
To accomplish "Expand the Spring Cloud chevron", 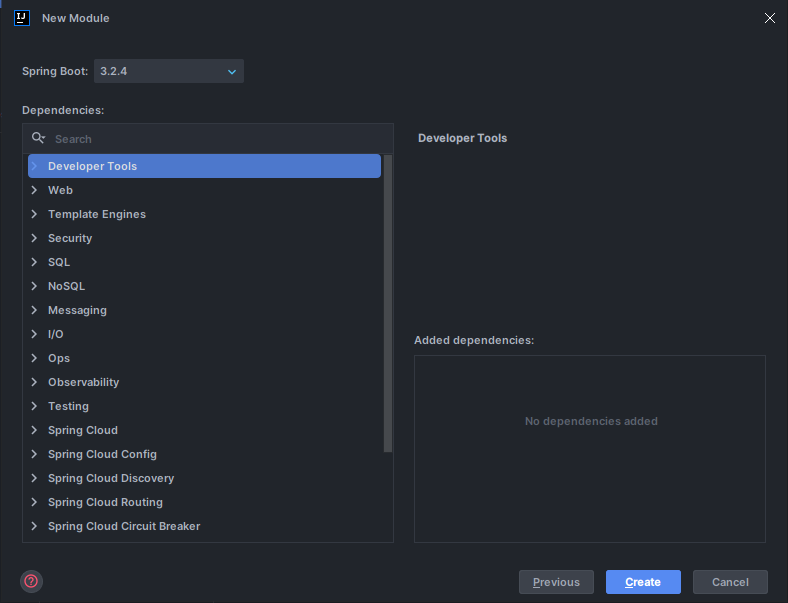I will pyautogui.click(x=34, y=430).
